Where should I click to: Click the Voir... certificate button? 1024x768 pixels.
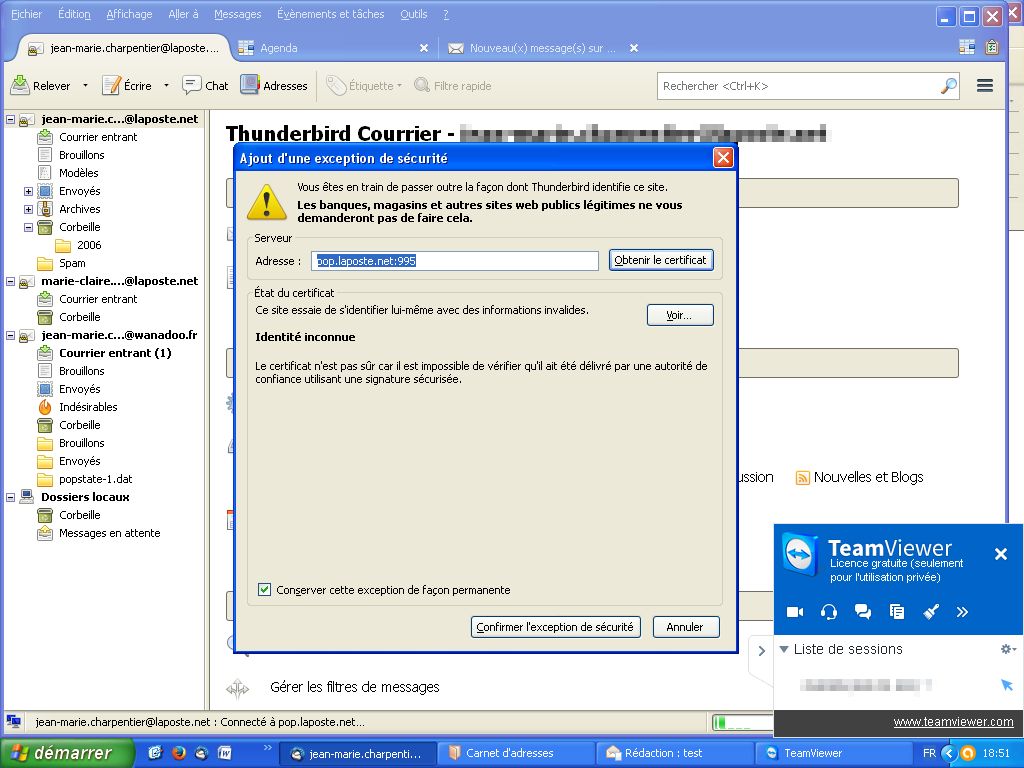(679, 315)
